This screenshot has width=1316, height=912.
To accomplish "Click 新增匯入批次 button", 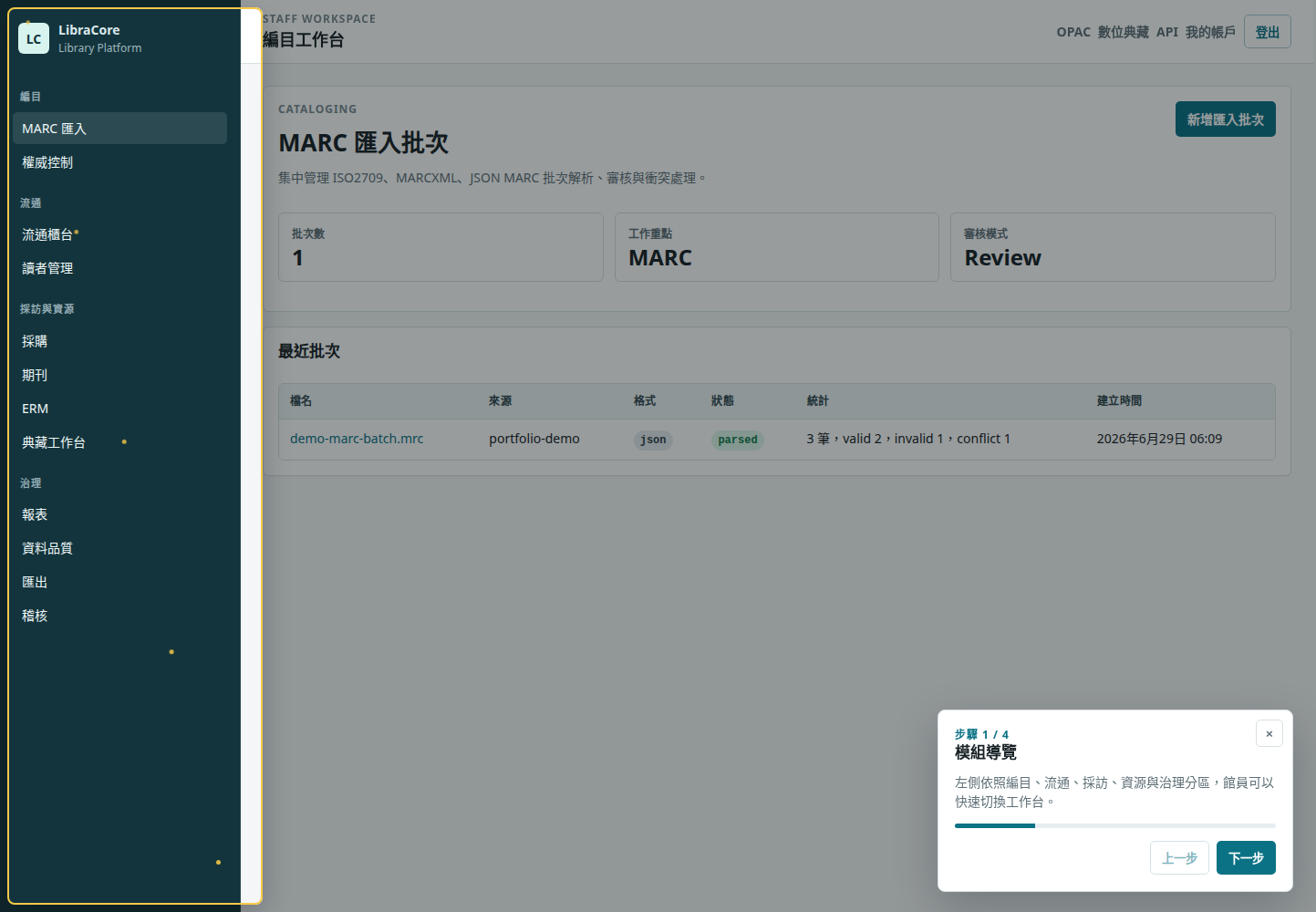I will (1225, 119).
